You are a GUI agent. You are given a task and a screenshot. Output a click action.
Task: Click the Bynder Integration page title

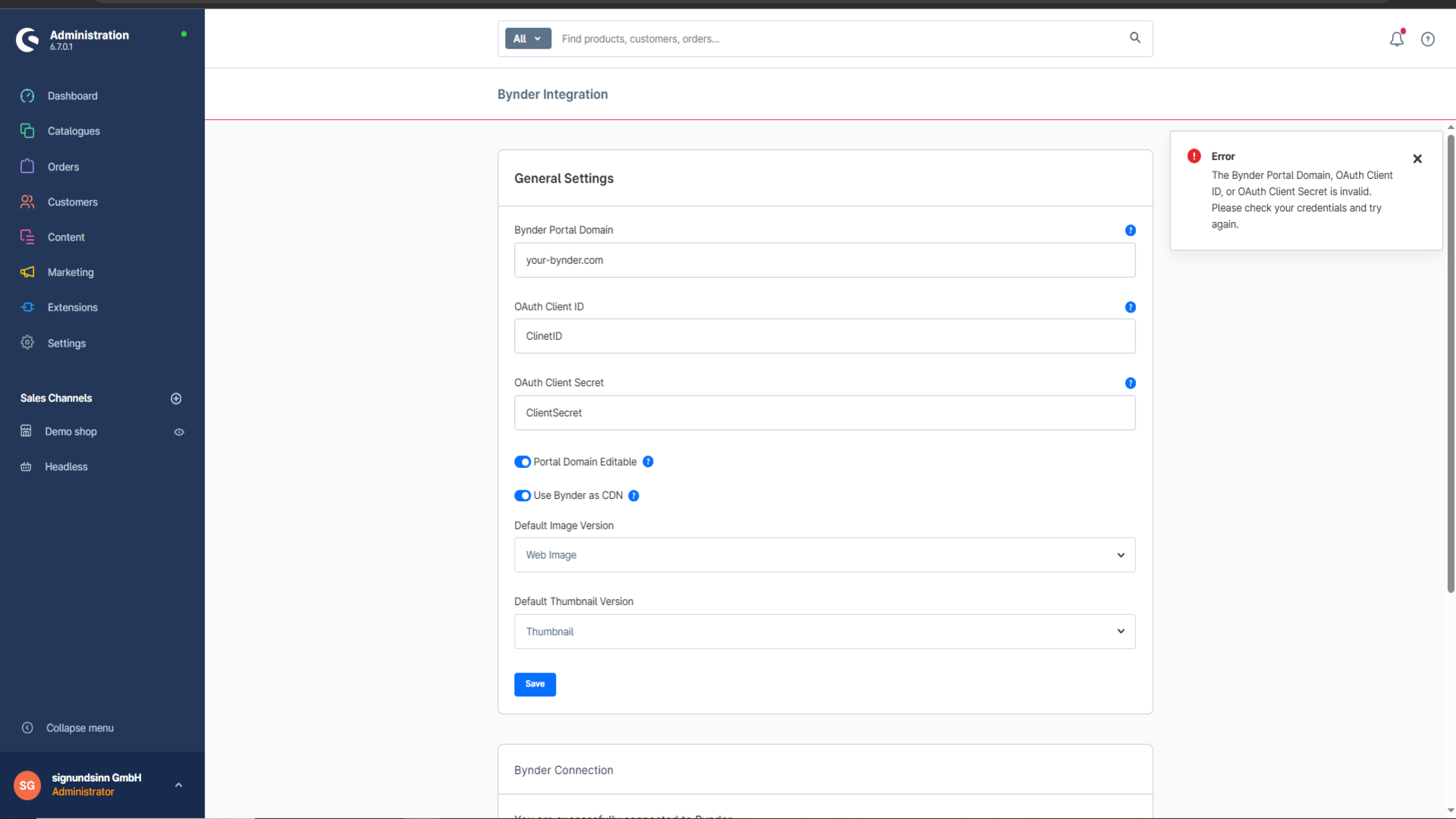click(x=552, y=94)
